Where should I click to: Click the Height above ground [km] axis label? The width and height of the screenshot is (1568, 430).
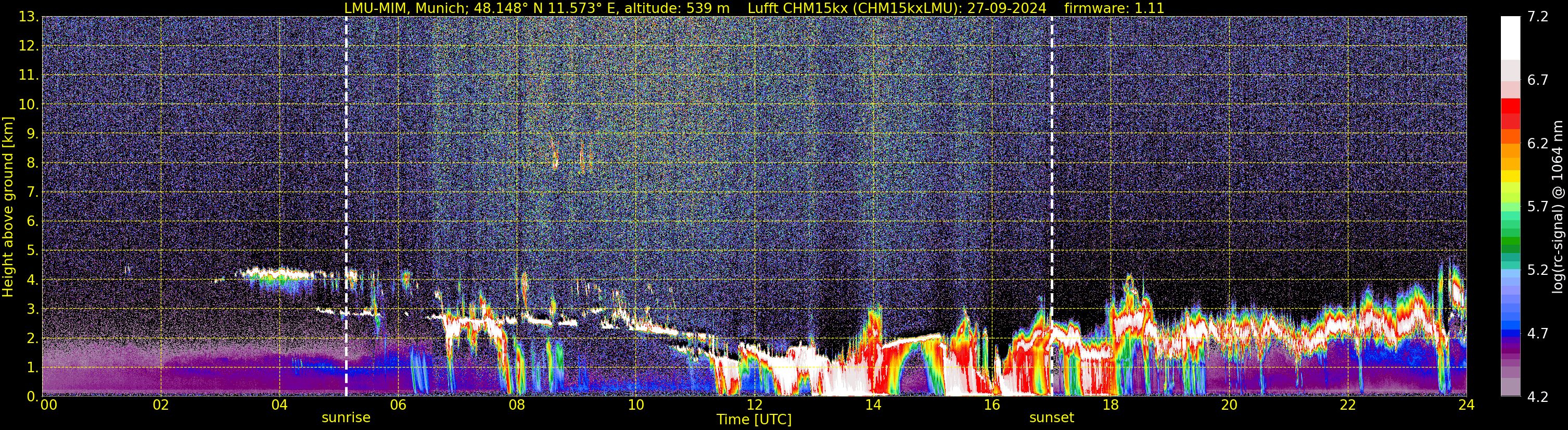8,207
